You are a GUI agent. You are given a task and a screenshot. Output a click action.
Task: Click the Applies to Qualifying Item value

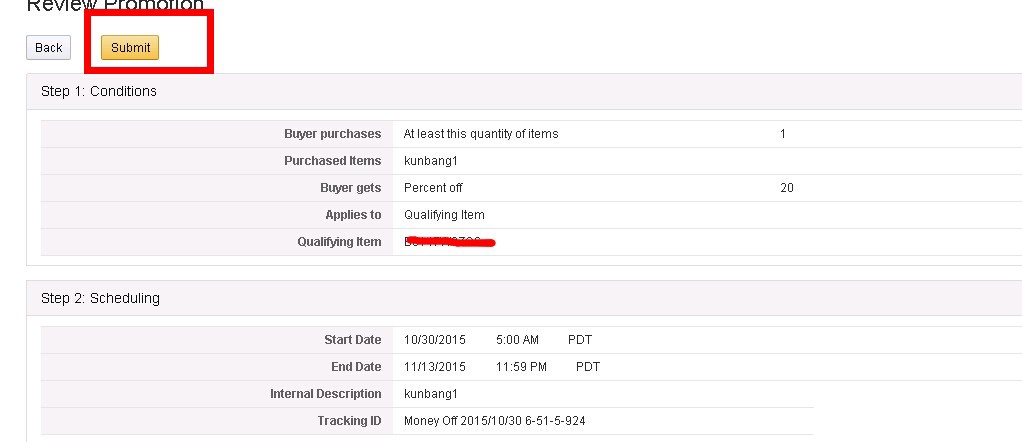click(x=445, y=214)
